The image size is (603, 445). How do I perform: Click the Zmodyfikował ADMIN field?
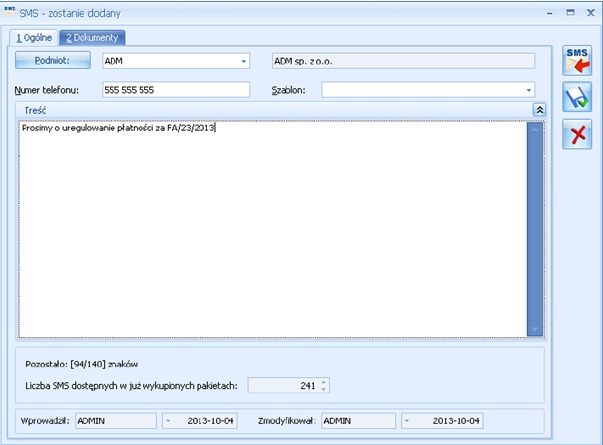tap(358, 421)
